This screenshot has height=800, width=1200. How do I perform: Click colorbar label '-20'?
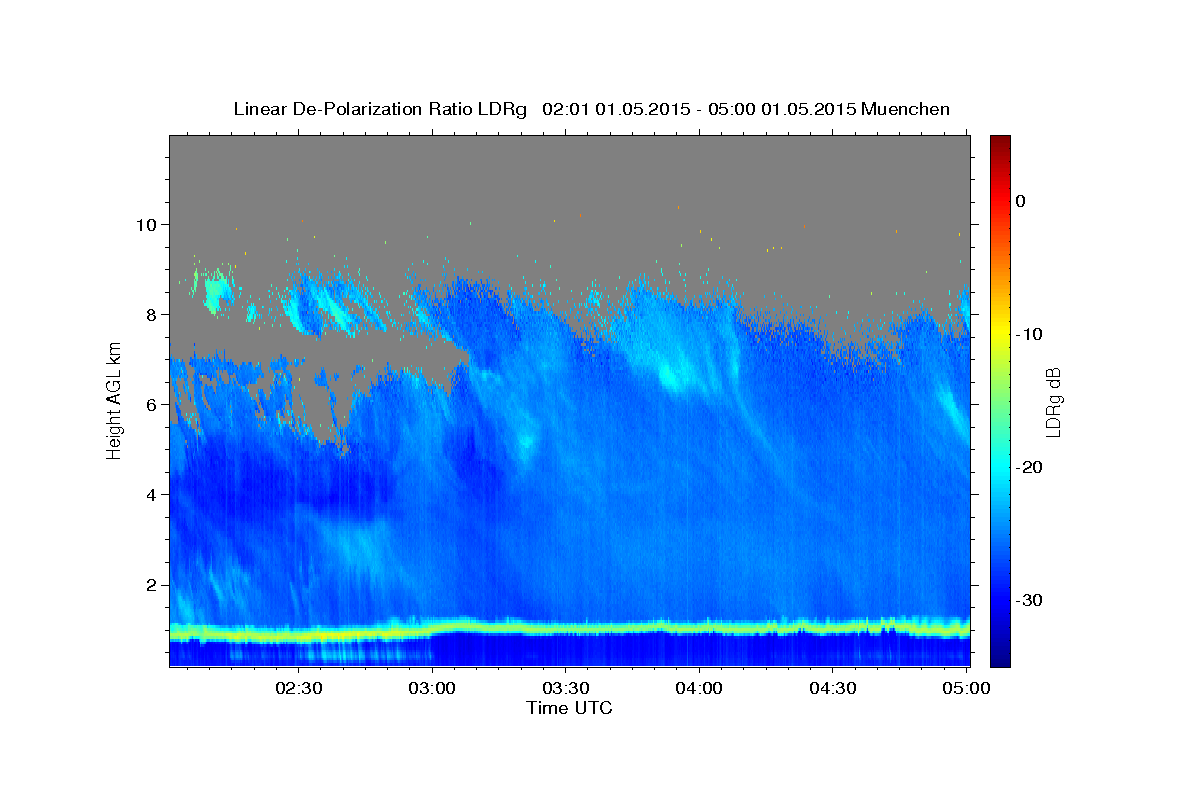[1031, 467]
